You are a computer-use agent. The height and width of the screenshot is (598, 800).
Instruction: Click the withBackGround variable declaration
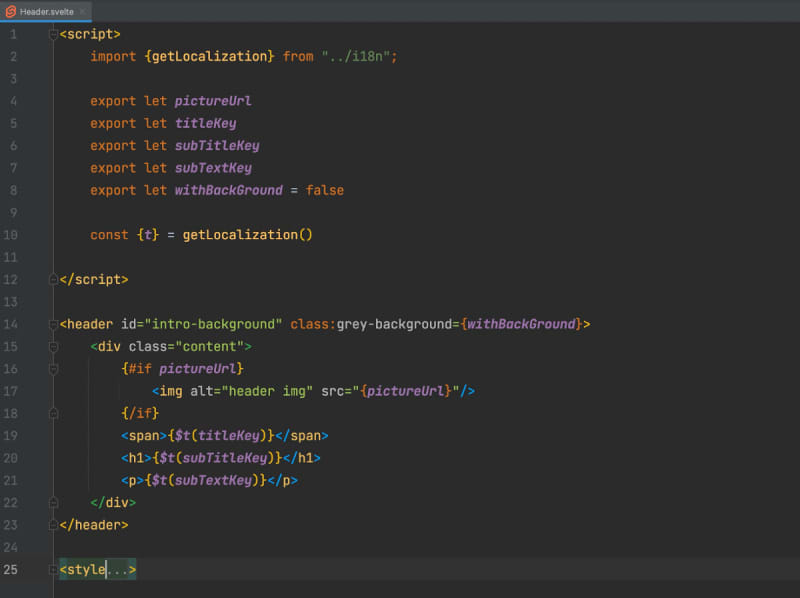[x=229, y=190]
